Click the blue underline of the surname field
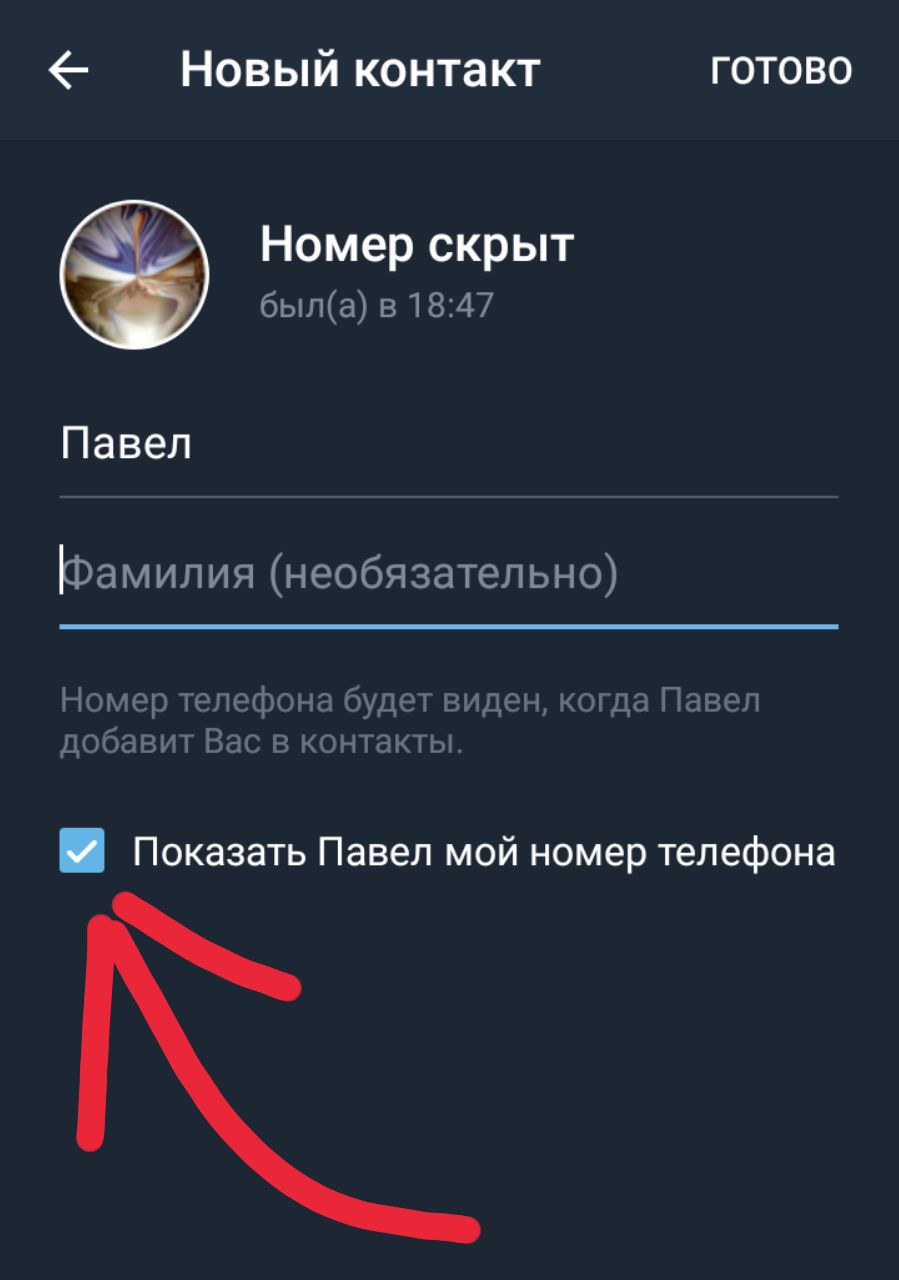Viewport: 899px width, 1280px height. point(449,626)
